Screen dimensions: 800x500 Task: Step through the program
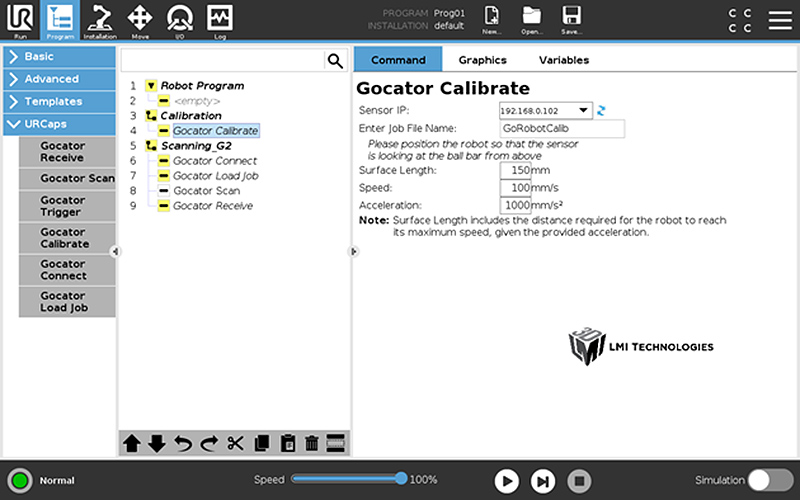tap(543, 481)
